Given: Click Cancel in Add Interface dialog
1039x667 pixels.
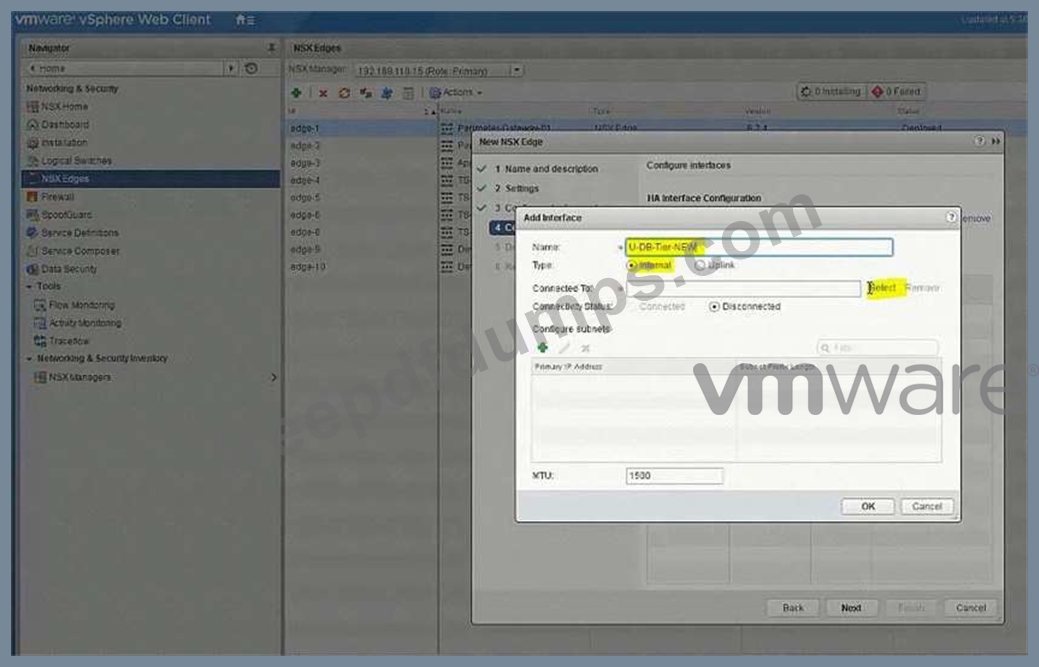Looking at the screenshot, I should click(926, 506).
